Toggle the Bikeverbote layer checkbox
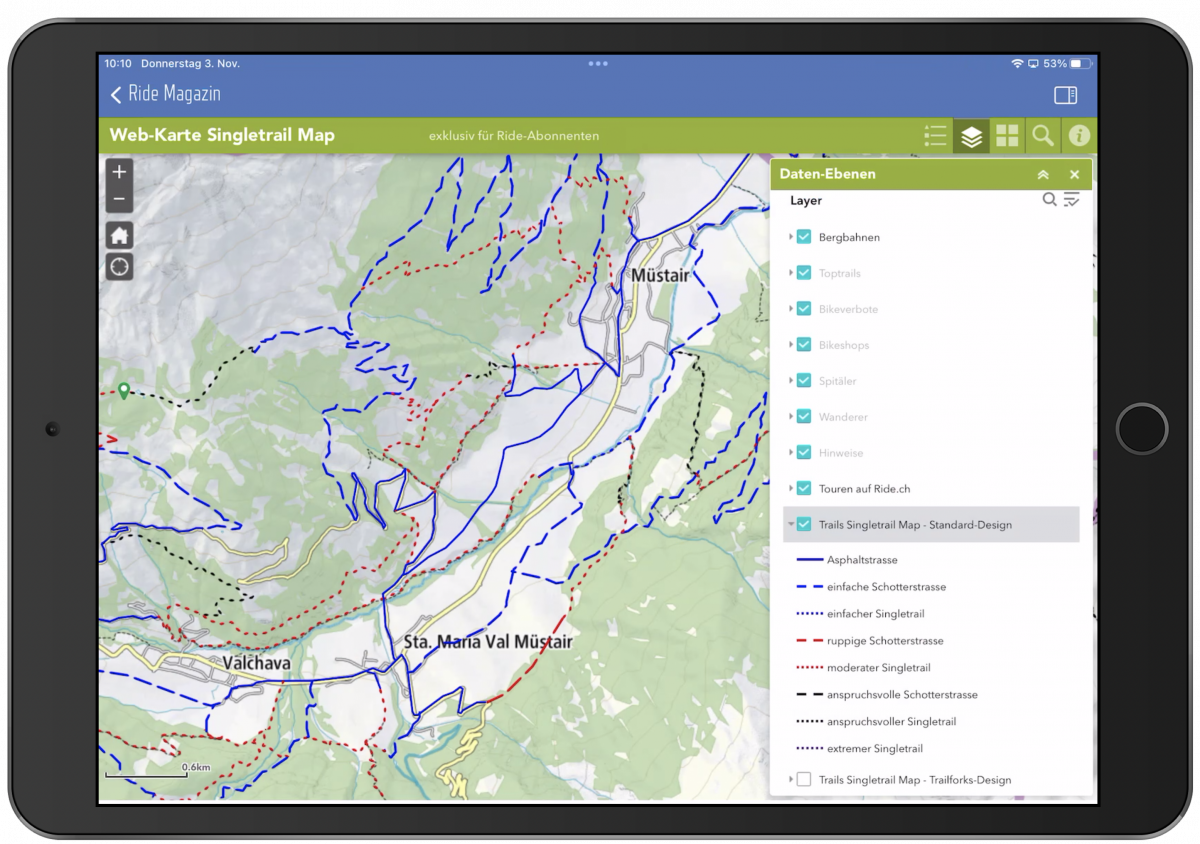Viewport: 1200px width, 844px height. (x=803, y=309)
